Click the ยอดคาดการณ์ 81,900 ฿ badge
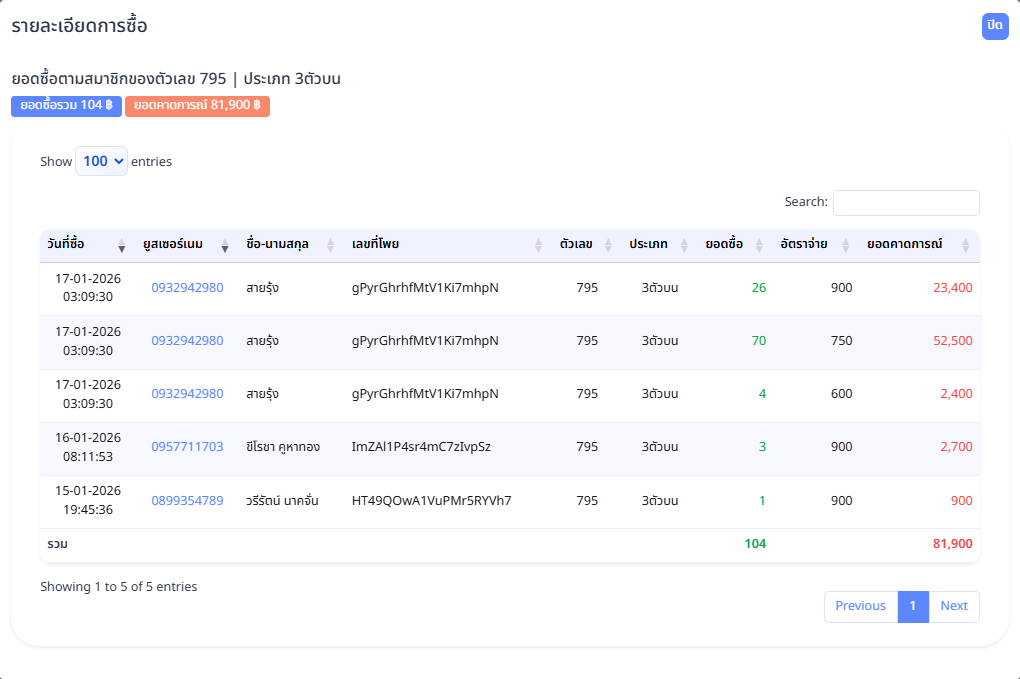The width and height of the screenshot is (1020, 679). pyautogui.click(x=197, y=106)
